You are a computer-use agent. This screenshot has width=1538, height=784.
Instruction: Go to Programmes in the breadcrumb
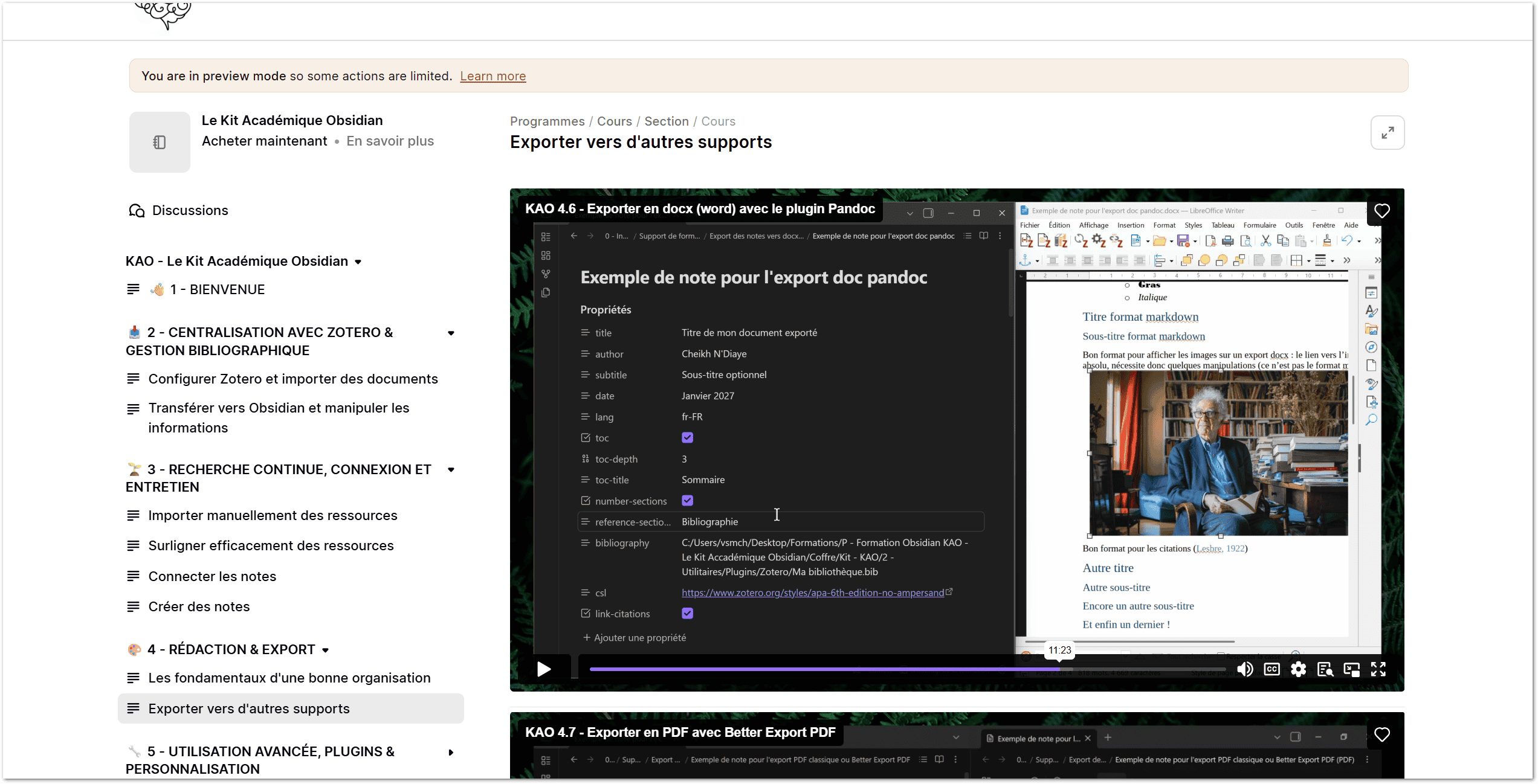547,121
